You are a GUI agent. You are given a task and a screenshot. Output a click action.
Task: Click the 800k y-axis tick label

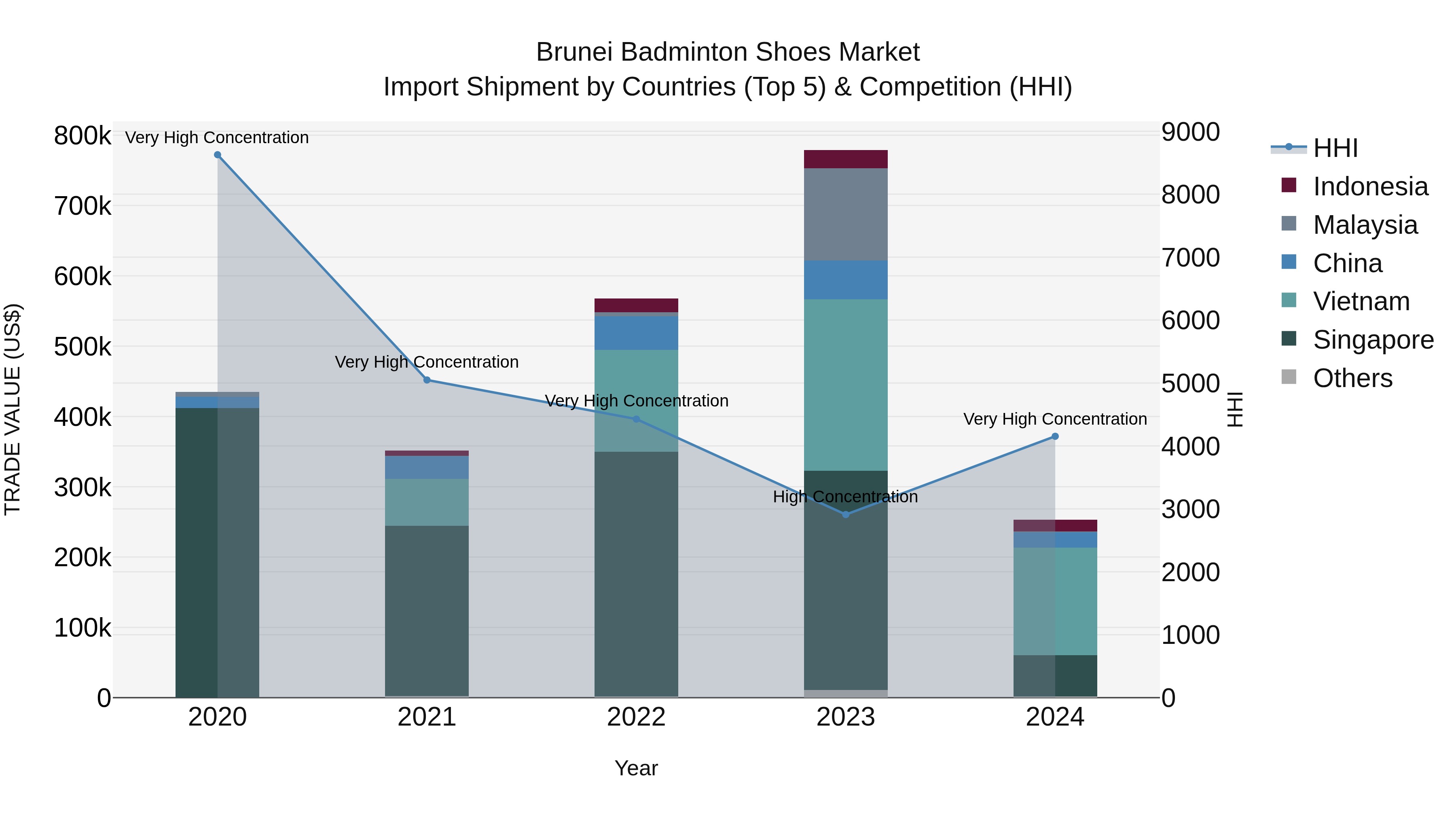tap(83, 135)
